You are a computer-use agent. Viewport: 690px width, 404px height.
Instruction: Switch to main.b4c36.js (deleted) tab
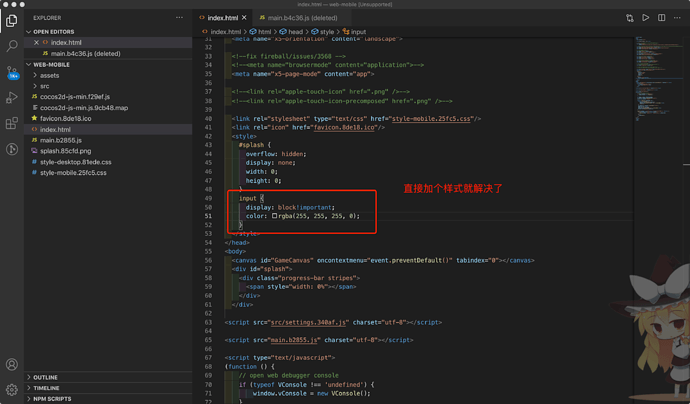pos(302,18)
